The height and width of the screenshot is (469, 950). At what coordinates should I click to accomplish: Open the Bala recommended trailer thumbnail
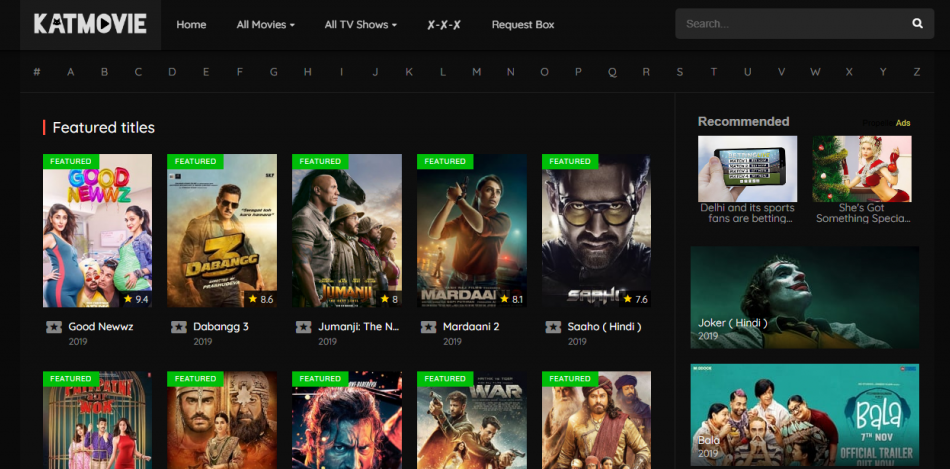pos(804,413)
